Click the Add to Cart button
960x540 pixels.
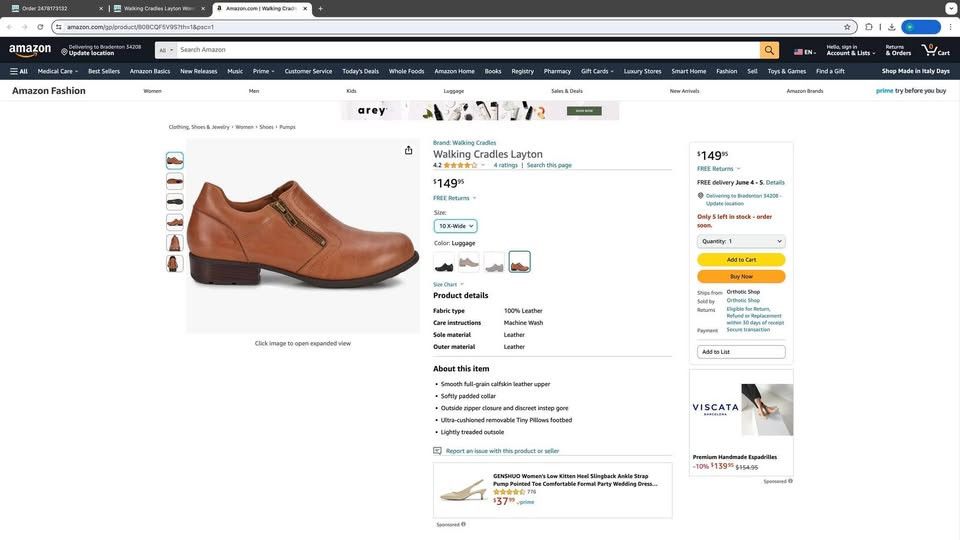(741, 260)
